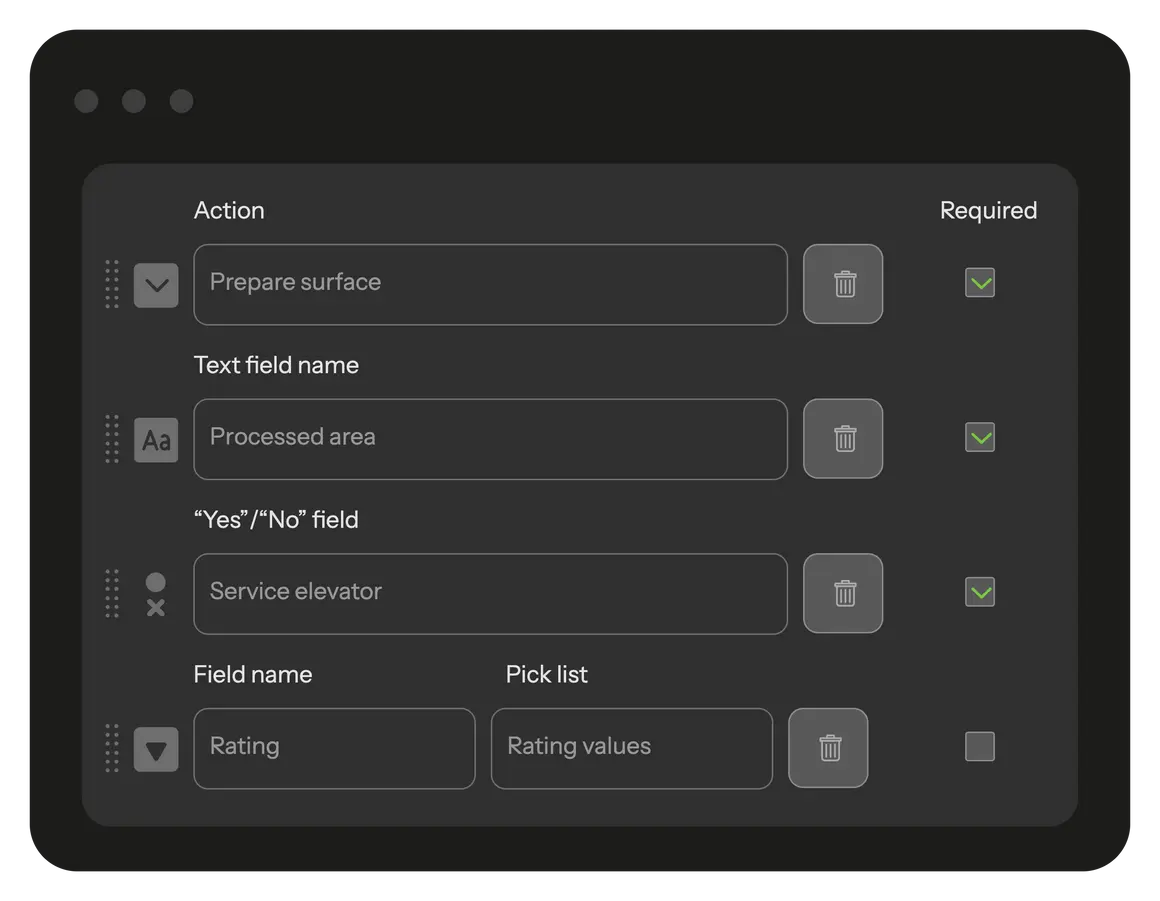
Task: Click trash icon next to Rating values
Action: pyautogui.click(x=828, y=748)
